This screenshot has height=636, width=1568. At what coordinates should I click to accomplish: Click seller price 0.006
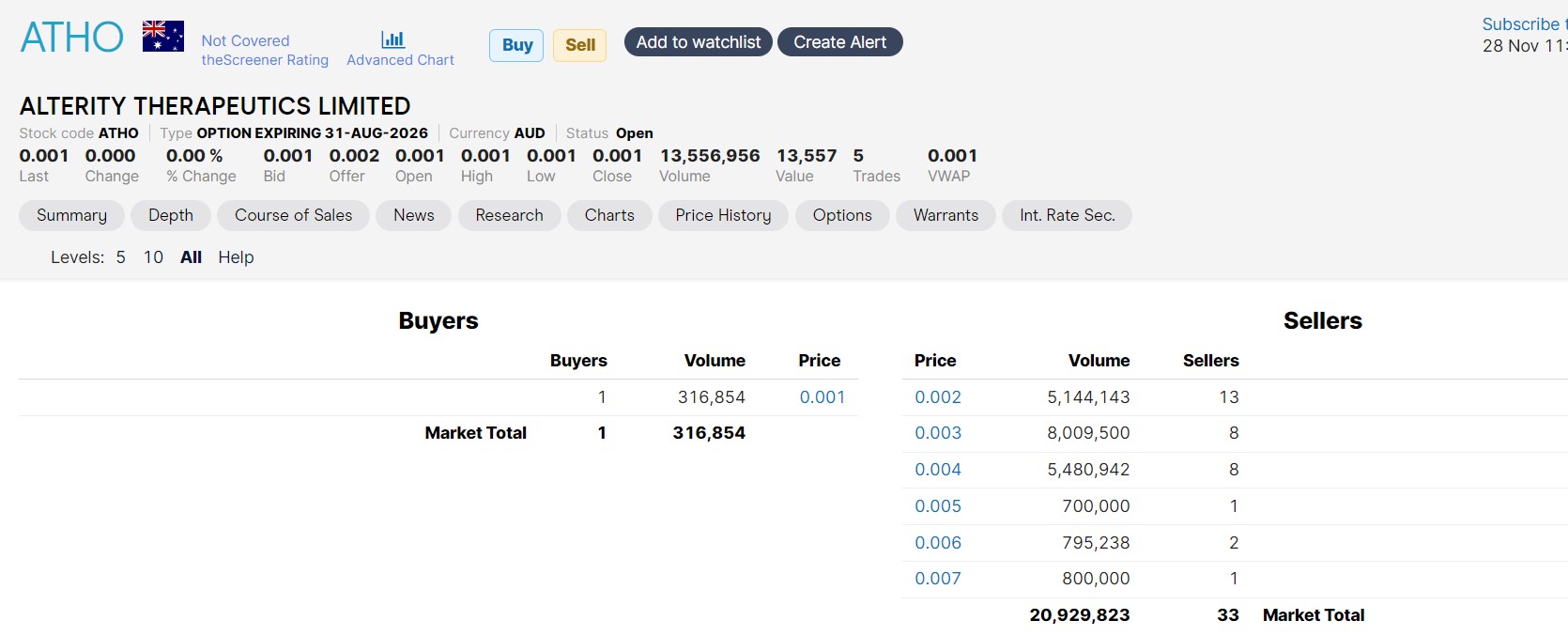(x=938, y=543)
